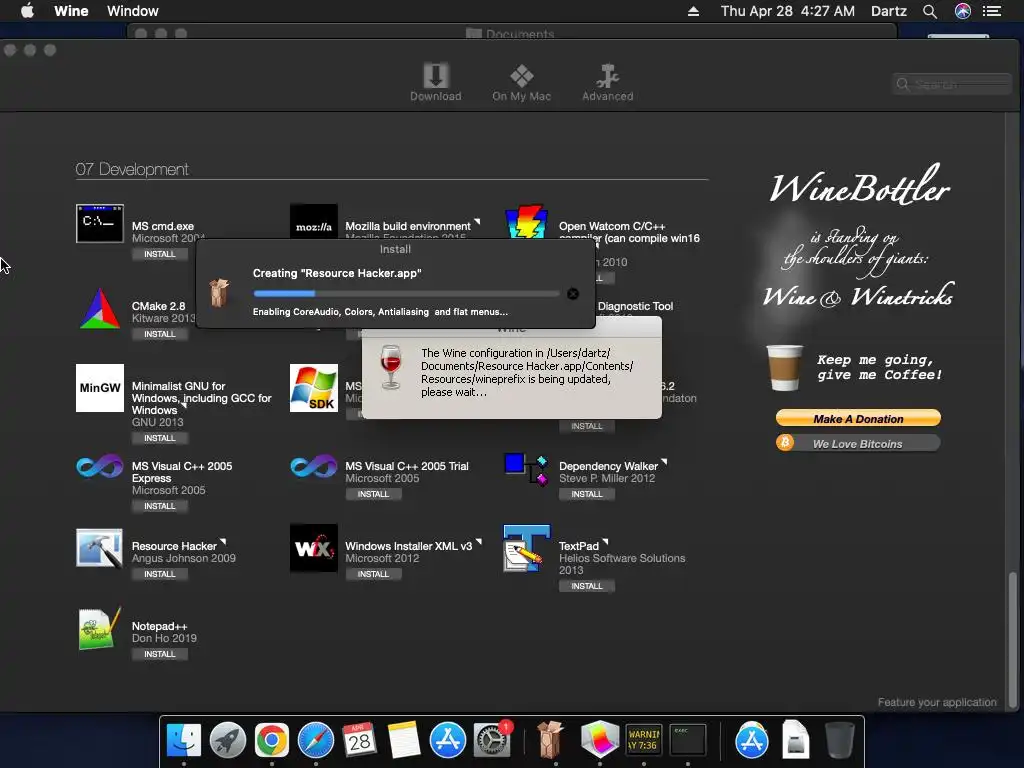Install TextPad
Viewport: 1024px width, 768px height.
[586, 586]
